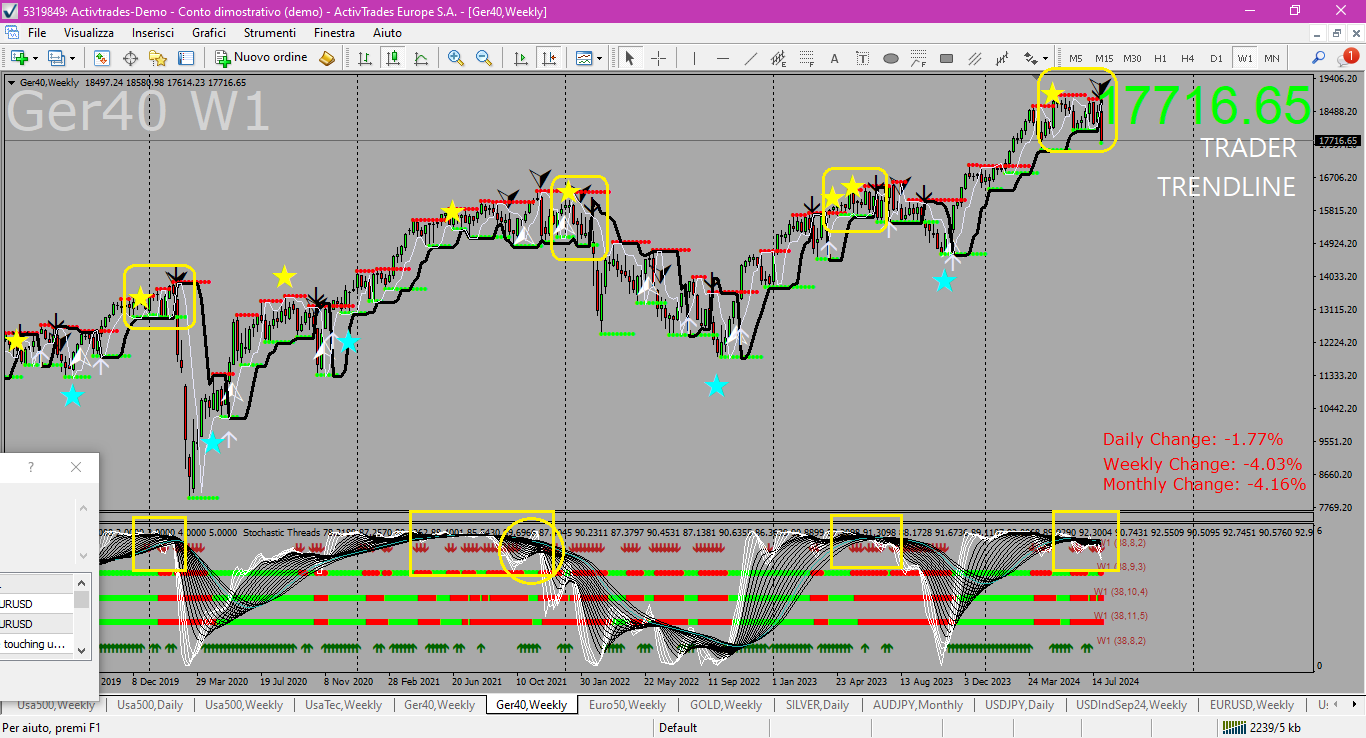Viewport: 1366px width, 738px height.
Task: Open the Profiles icon in toolbar
Action: pos(57,58)
